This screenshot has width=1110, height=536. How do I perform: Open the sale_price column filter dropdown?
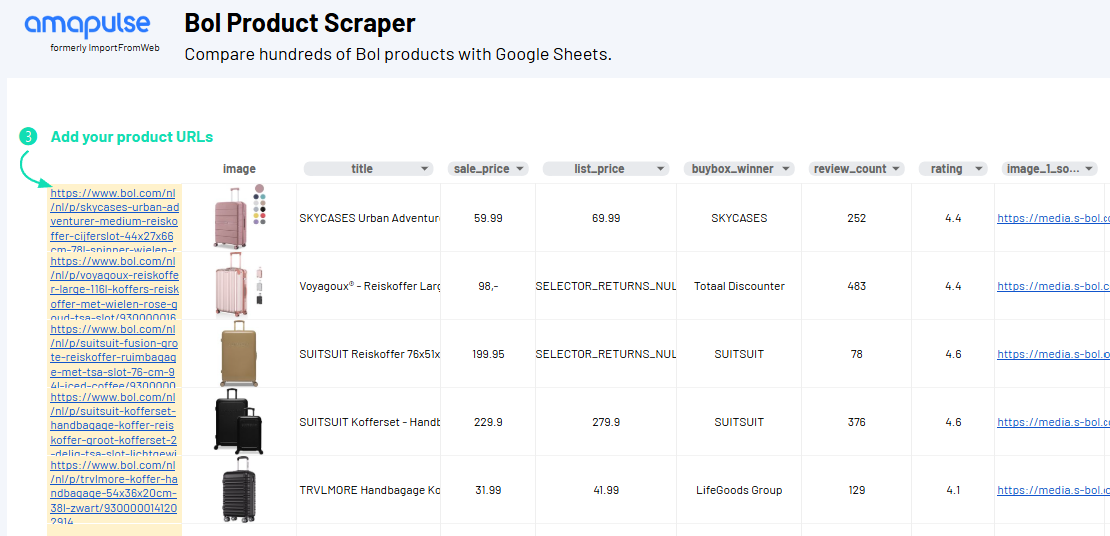(x=520, y=169)
